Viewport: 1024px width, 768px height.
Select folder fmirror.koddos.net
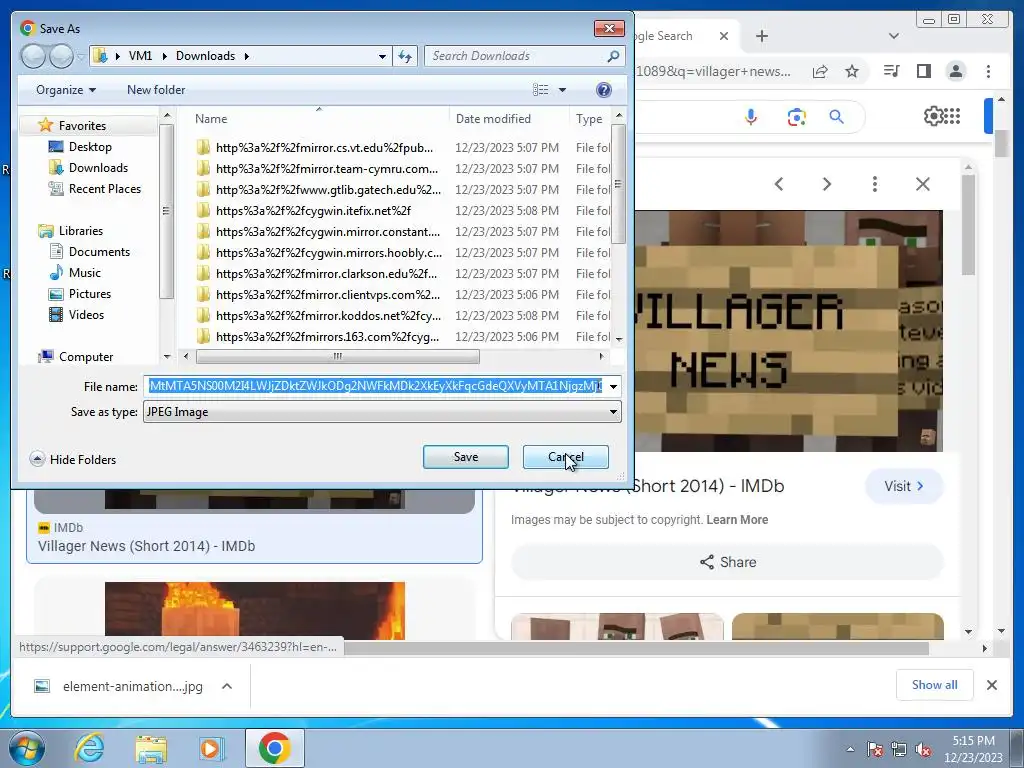328,315
